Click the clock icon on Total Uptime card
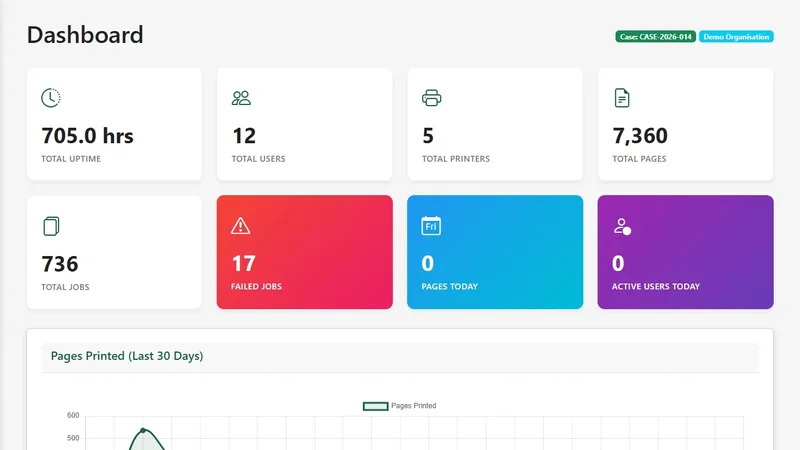Image resolution: width=800 pixels, height=450 pixels. 51,98
